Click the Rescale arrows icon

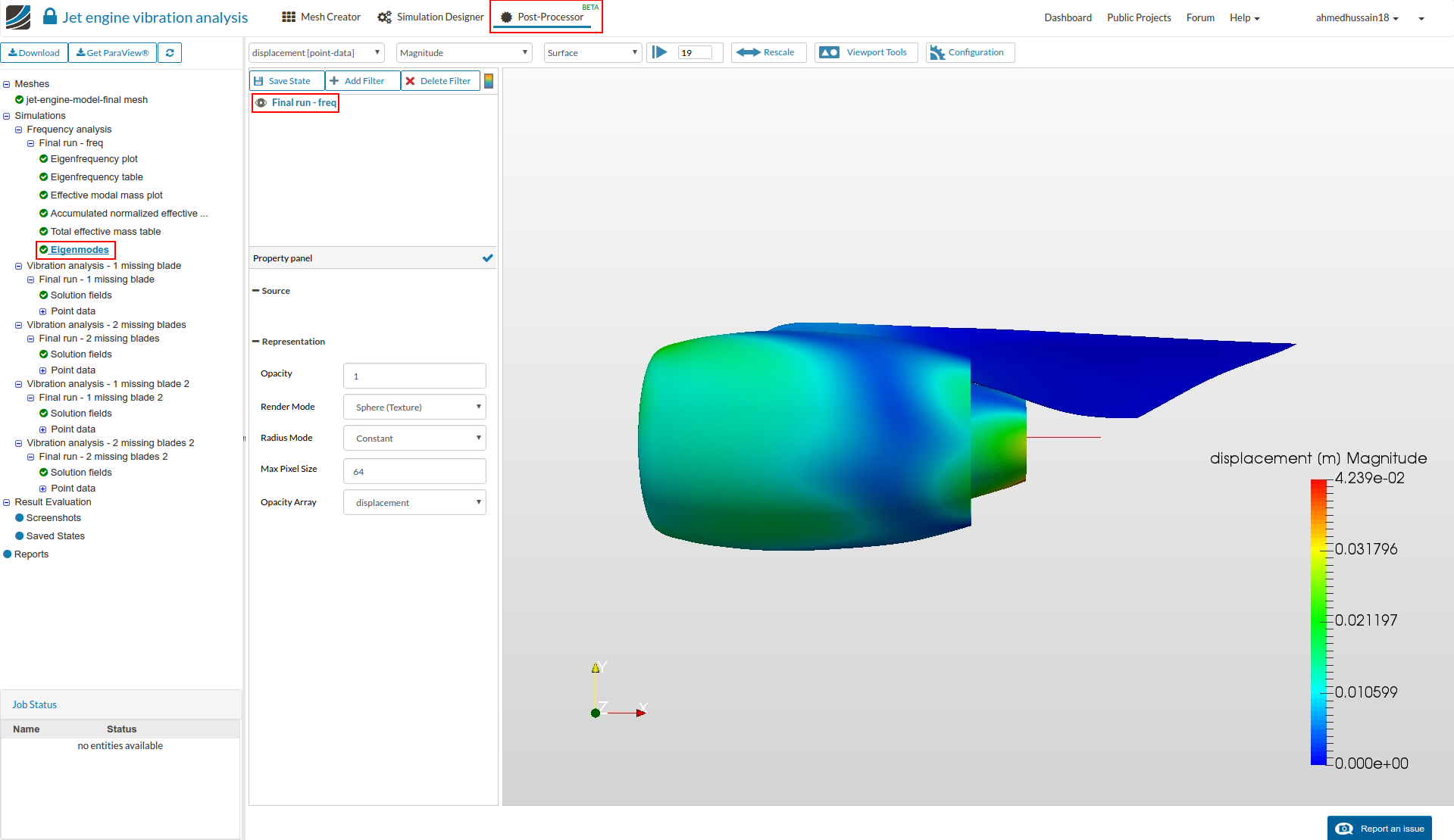coord(748,52)
